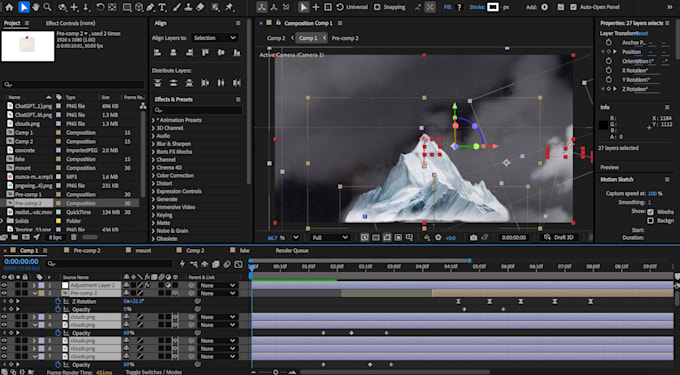Expand Animation Presets category
The height and width of the screenshot is (375, 680).
(x=154, y=120)
